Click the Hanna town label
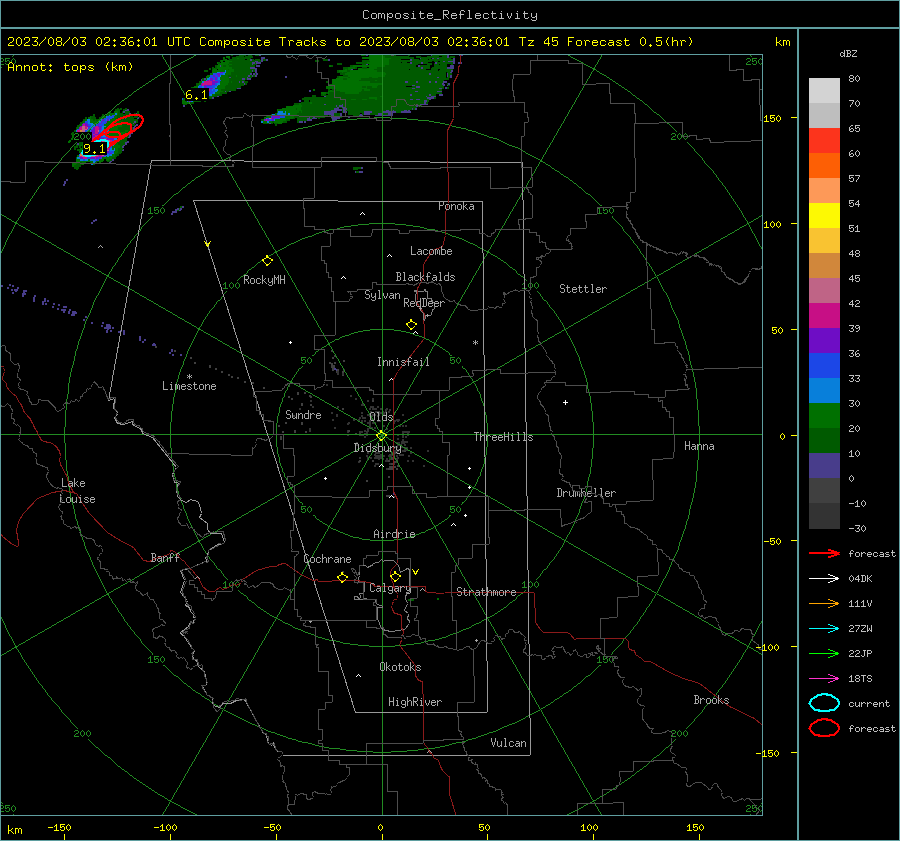This screenshot has height=841, width=900. click(x=699, y=446)
